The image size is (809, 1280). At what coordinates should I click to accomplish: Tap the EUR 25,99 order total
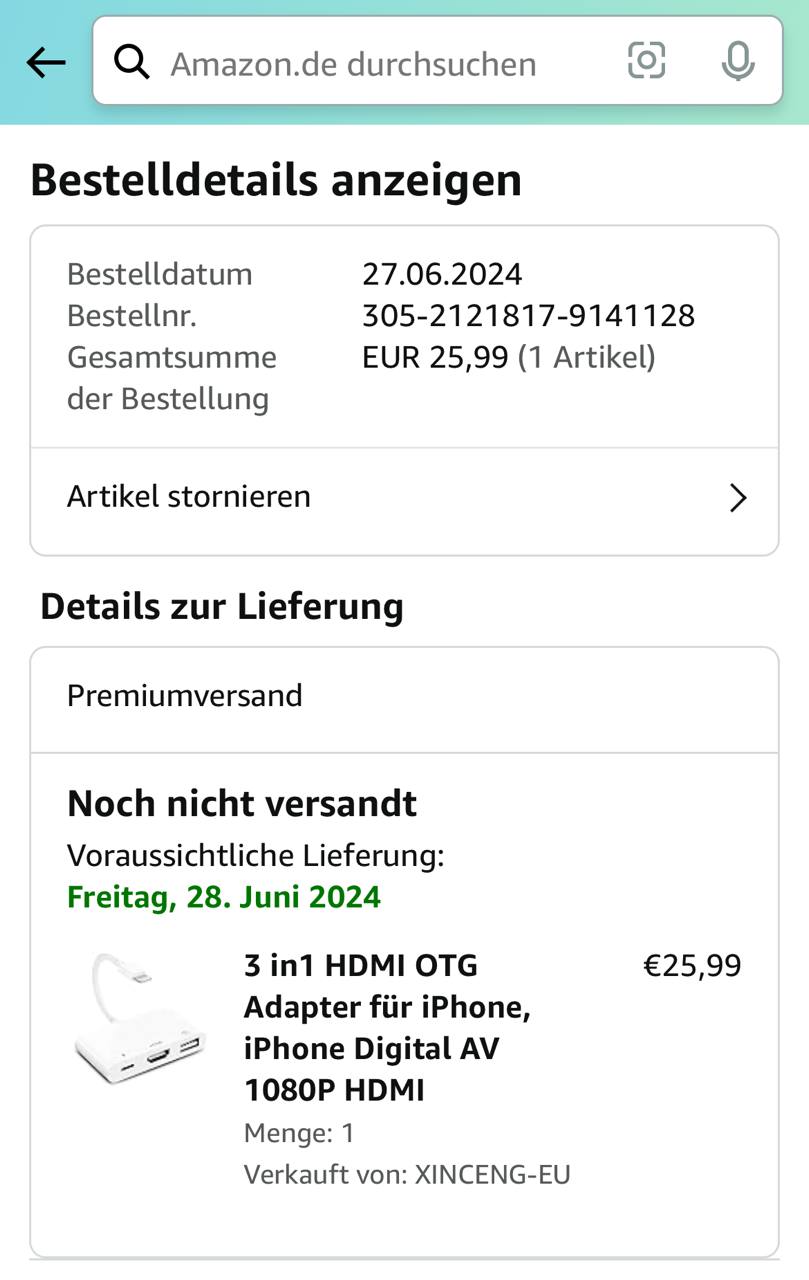[435, 357]
